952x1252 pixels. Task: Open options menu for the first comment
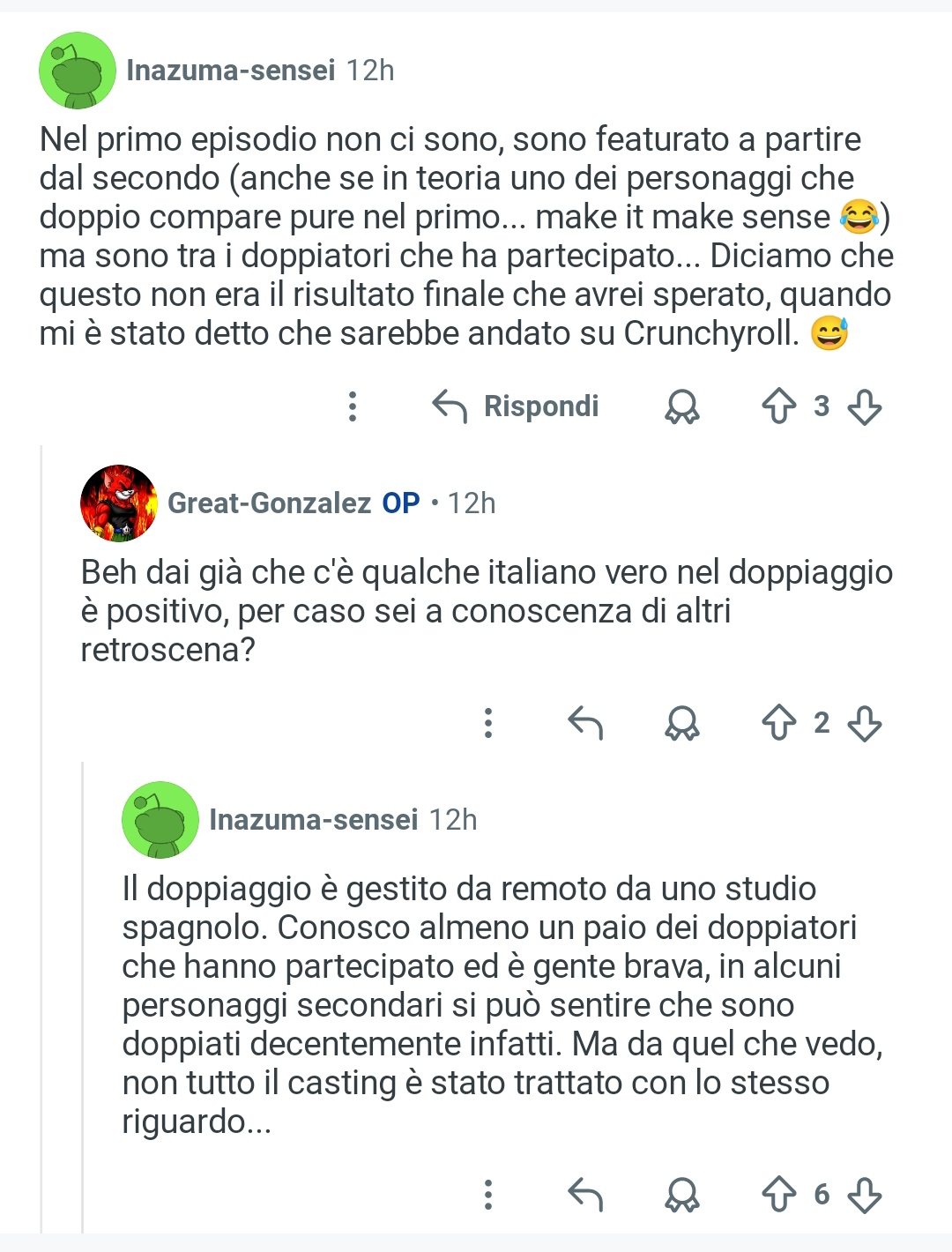click(x=353, y=406)
